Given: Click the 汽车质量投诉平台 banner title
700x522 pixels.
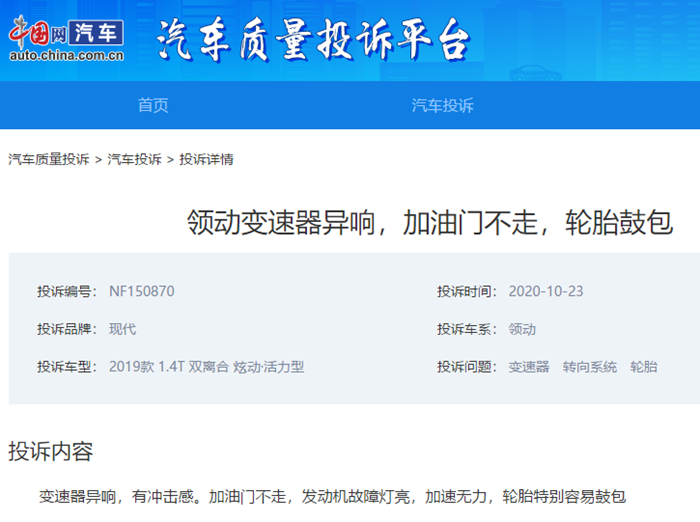Looking at the screenshot, I should [x=313, y=39].
